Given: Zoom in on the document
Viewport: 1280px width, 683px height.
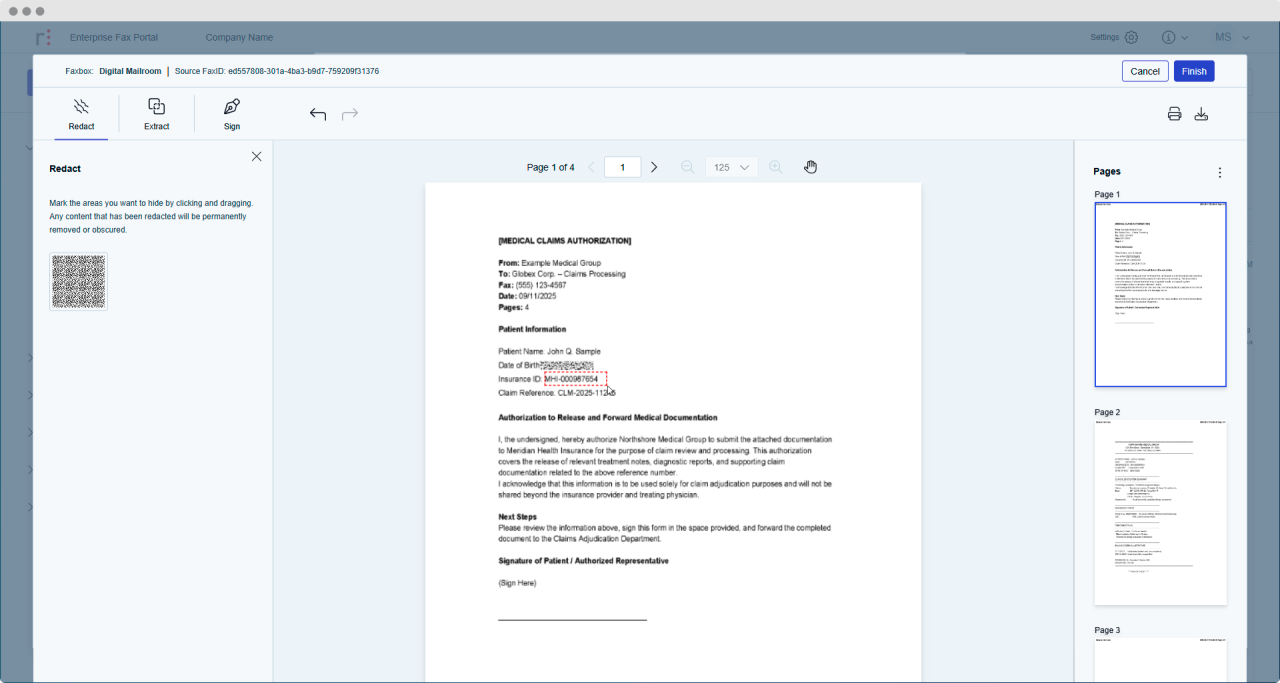Looking at the screenshot, I should pos(776,167).
